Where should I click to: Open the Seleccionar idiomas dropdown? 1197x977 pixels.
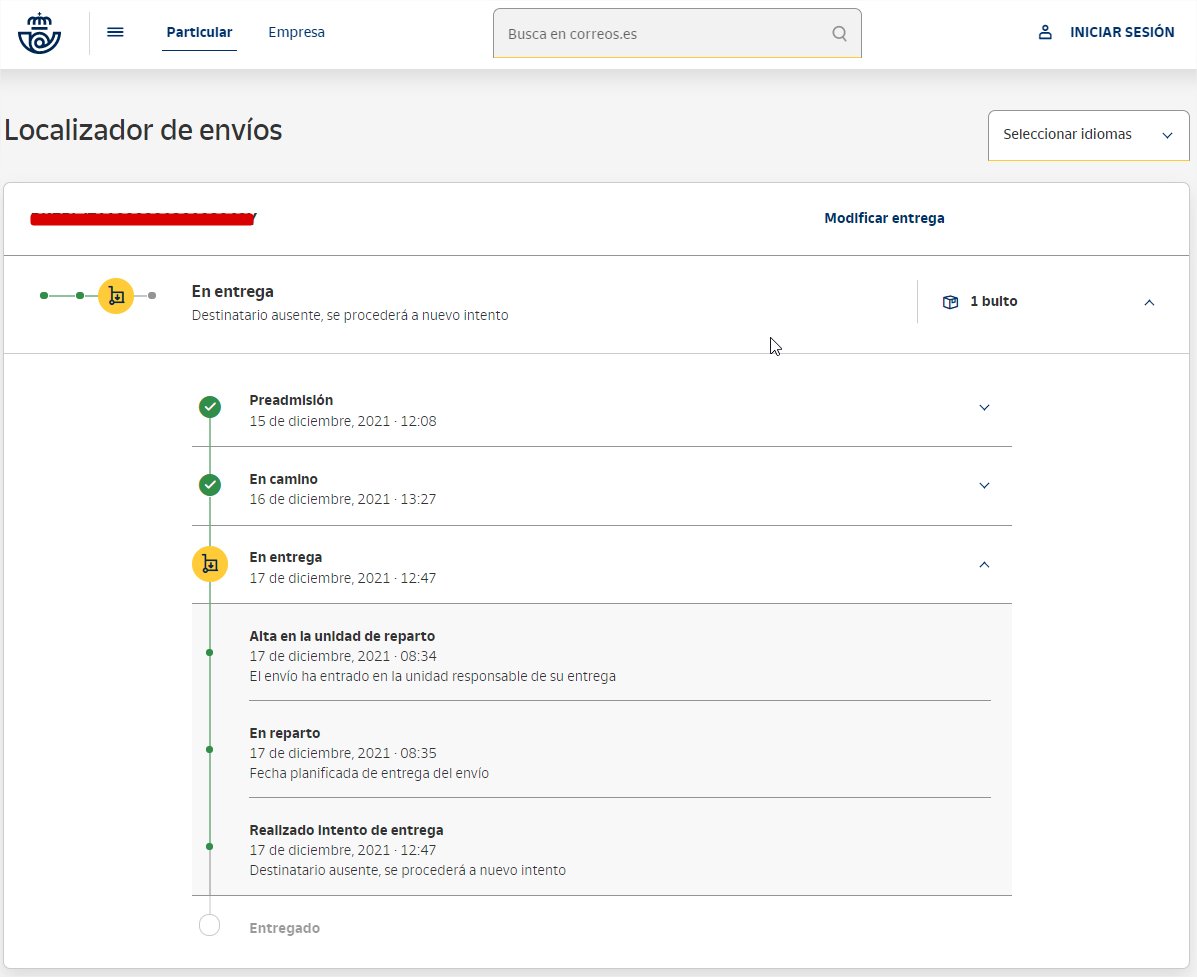click(1089, 135)
